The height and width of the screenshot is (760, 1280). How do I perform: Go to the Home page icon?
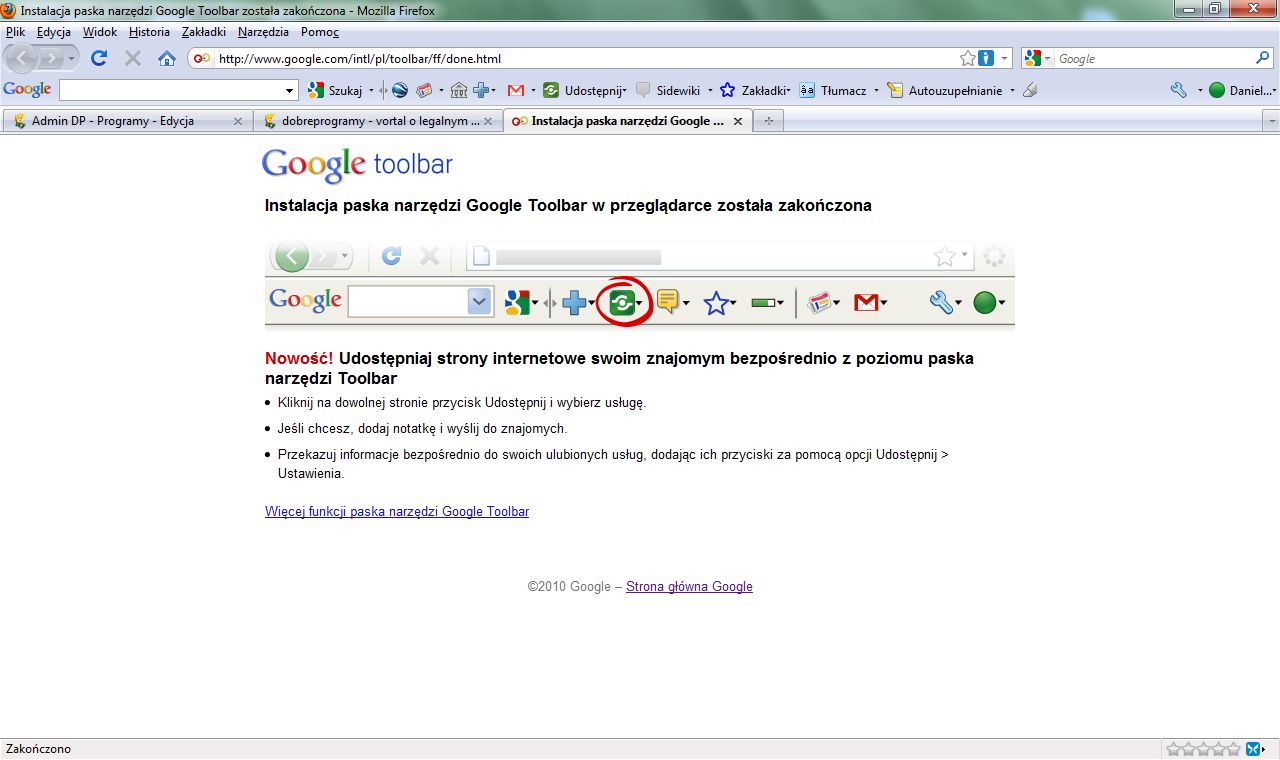click(x=167, y=58)
